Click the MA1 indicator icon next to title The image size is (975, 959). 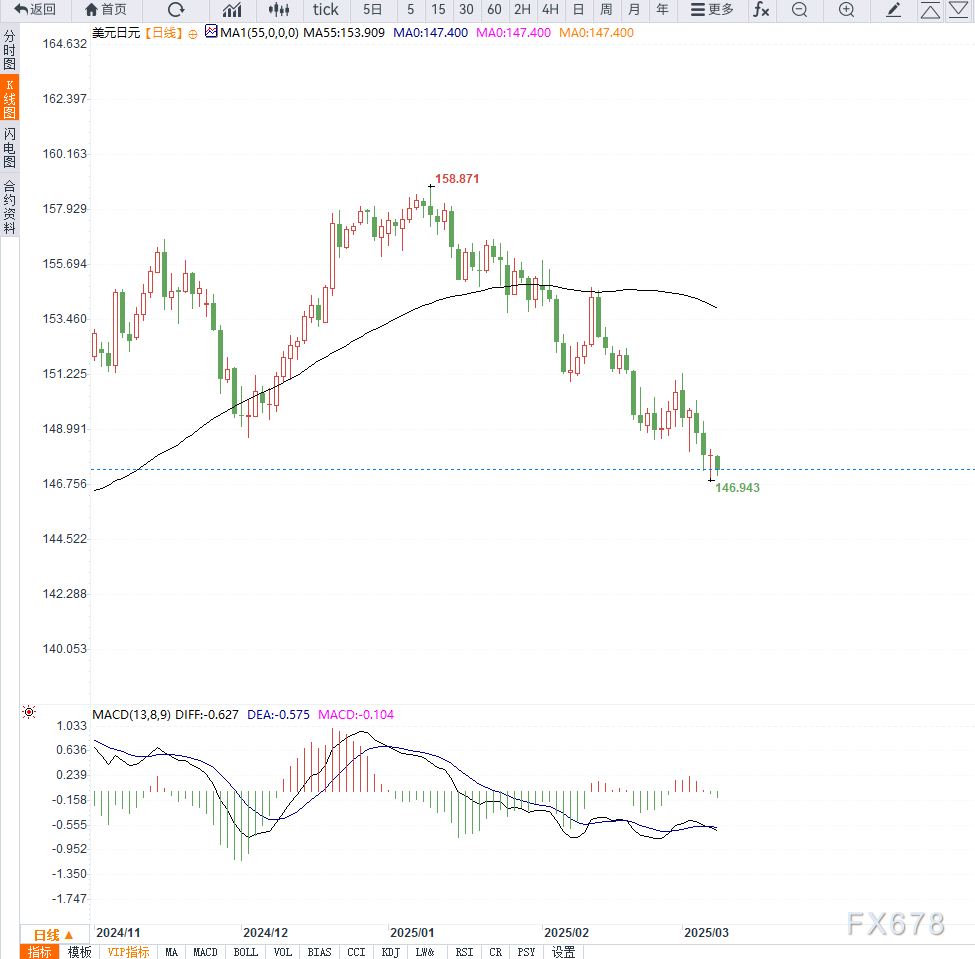click(211, 31)
